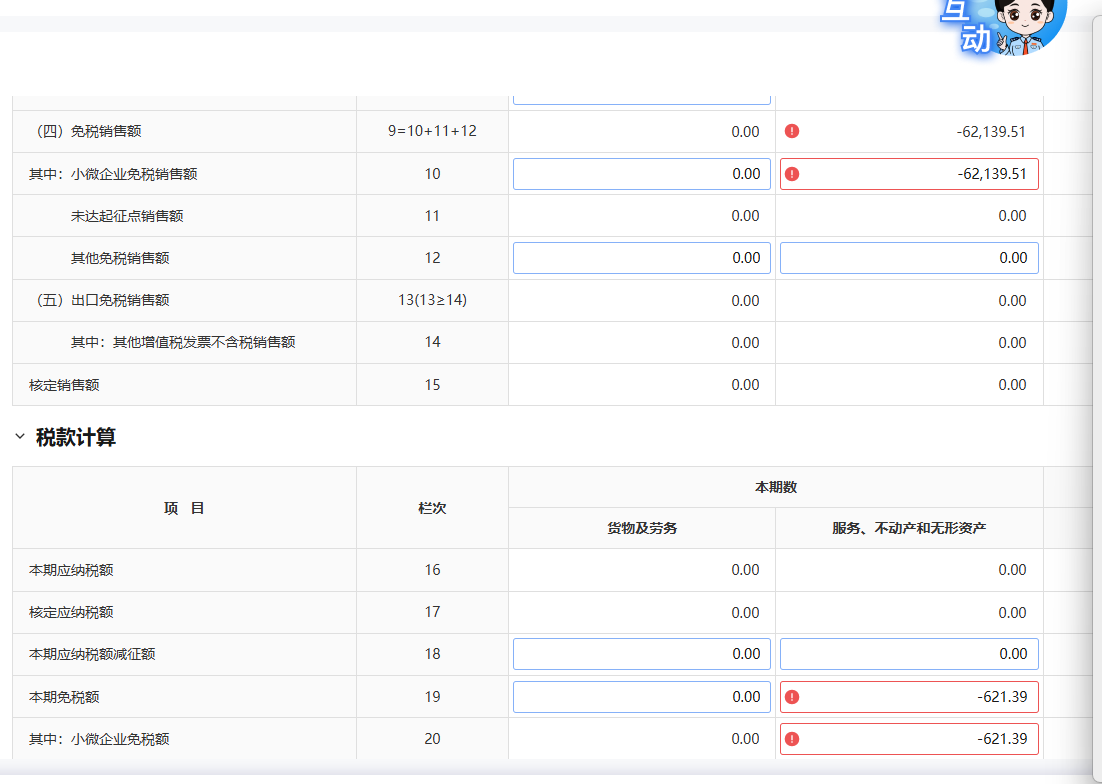Click the error icon in 免税销售额 row 9

(x=792, y=131)
